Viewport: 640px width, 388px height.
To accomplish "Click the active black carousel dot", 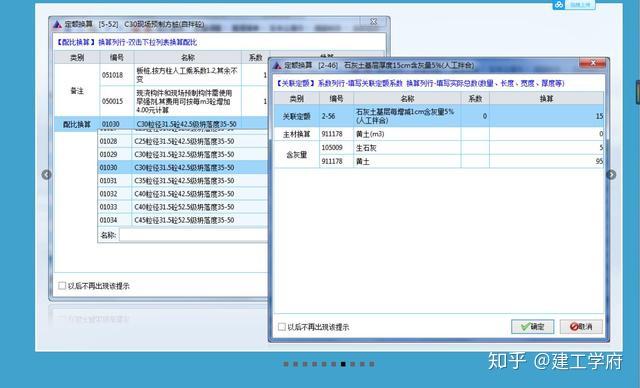I will point(343,364).
